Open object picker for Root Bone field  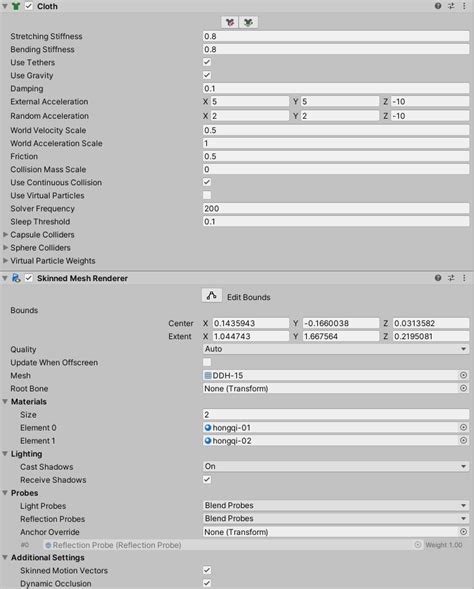click(463, 388)
